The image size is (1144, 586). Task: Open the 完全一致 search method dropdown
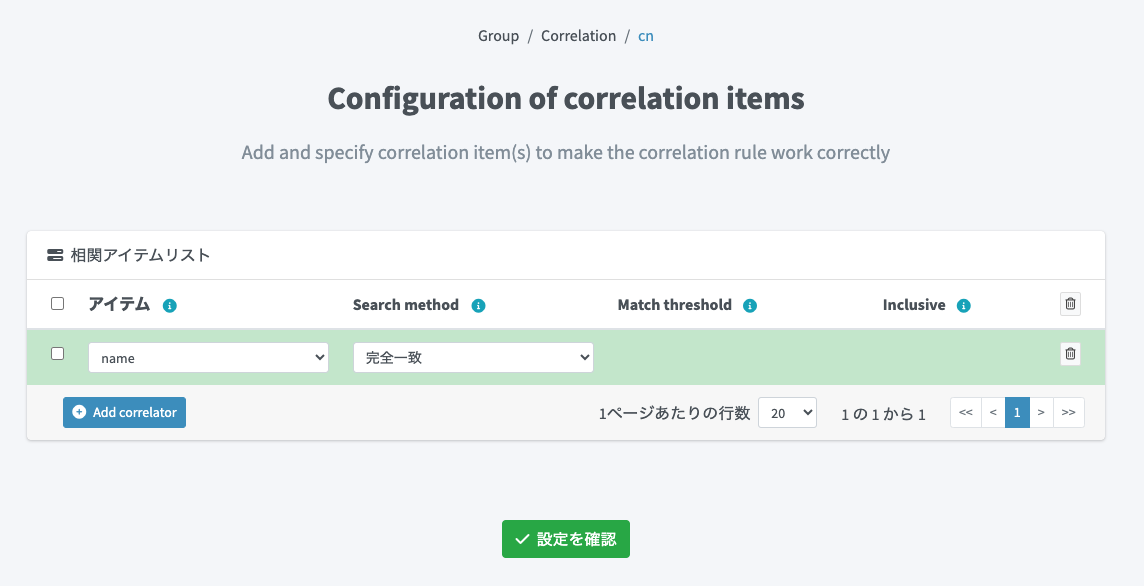pyautogui.click(x=473, y=357)
